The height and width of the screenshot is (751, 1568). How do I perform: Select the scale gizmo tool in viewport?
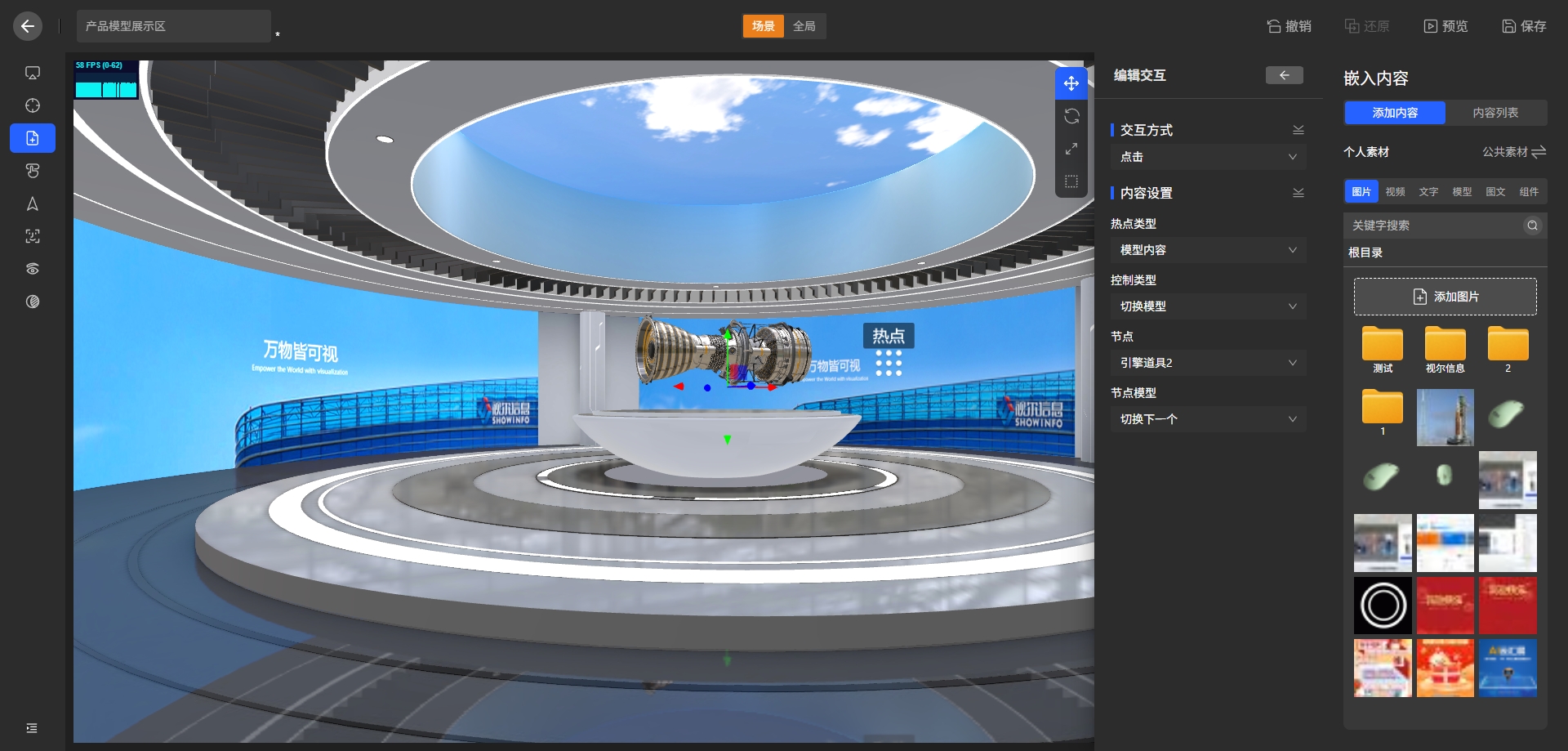pos(1071,149)
